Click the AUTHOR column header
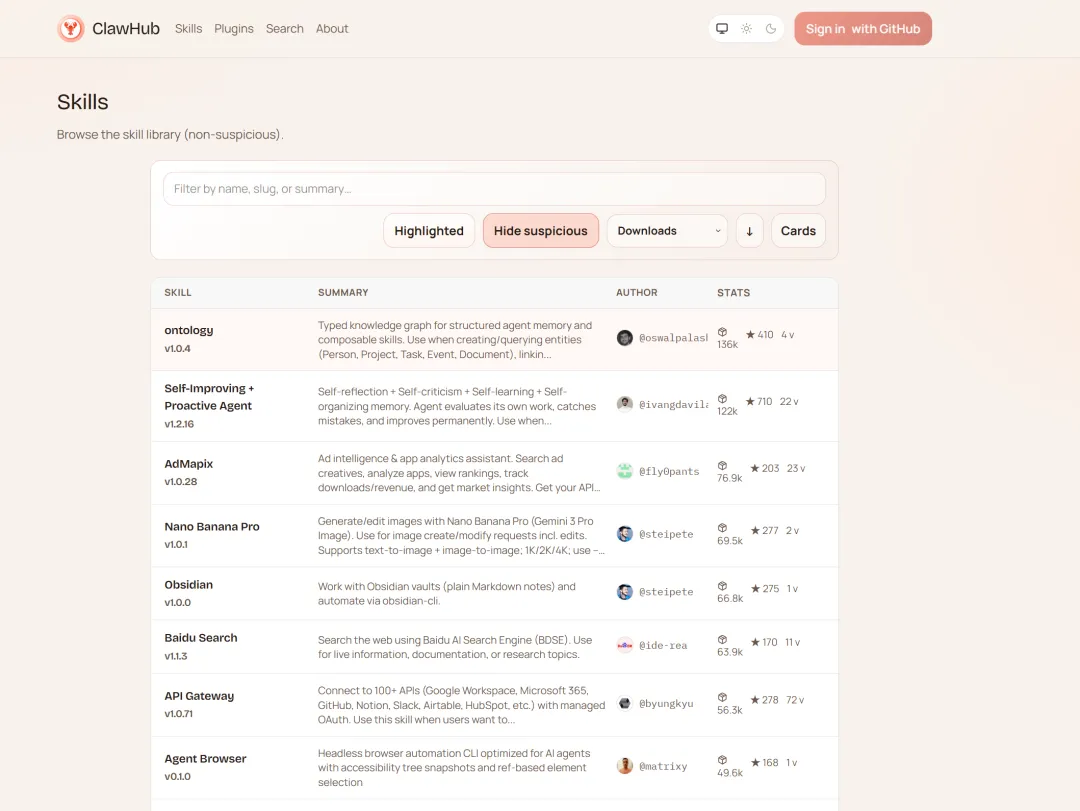 (636, 293)
